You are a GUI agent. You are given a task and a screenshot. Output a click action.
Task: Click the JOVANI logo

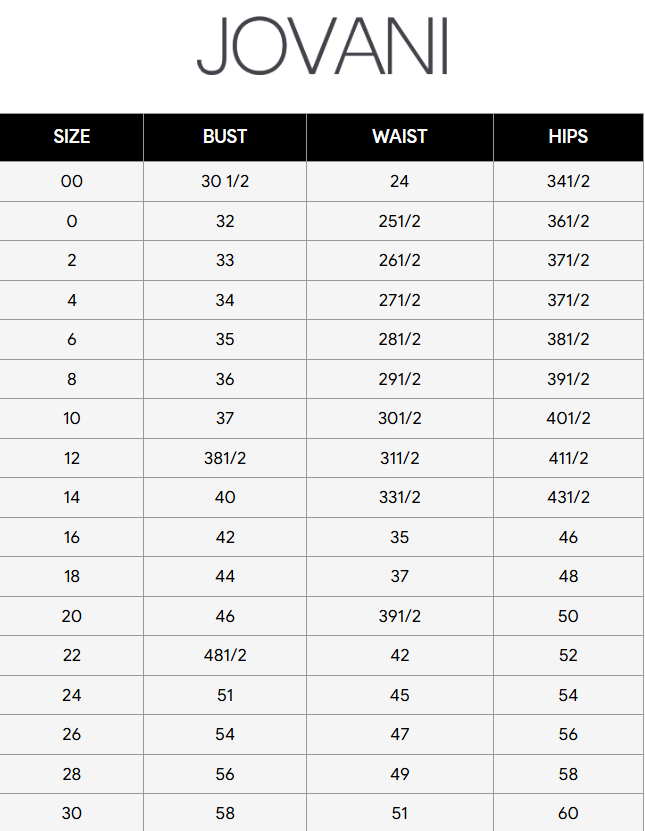tap(323, 46)
